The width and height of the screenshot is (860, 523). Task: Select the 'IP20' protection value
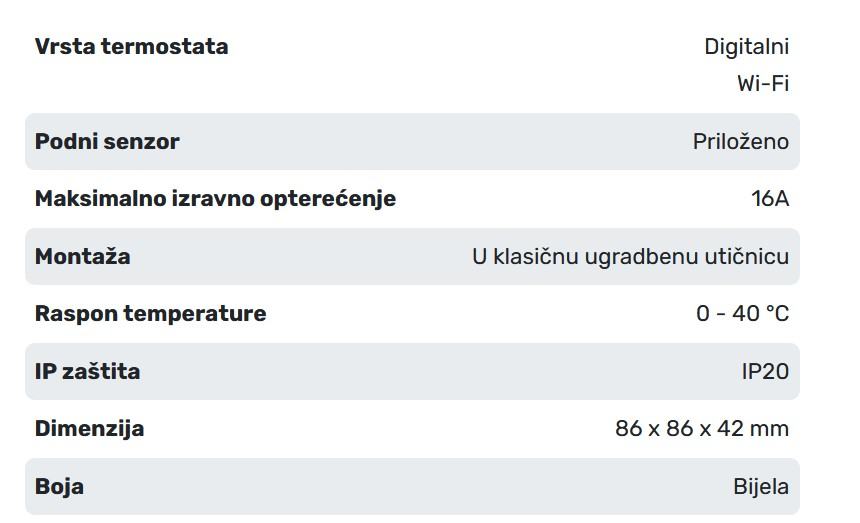[764, 372]
